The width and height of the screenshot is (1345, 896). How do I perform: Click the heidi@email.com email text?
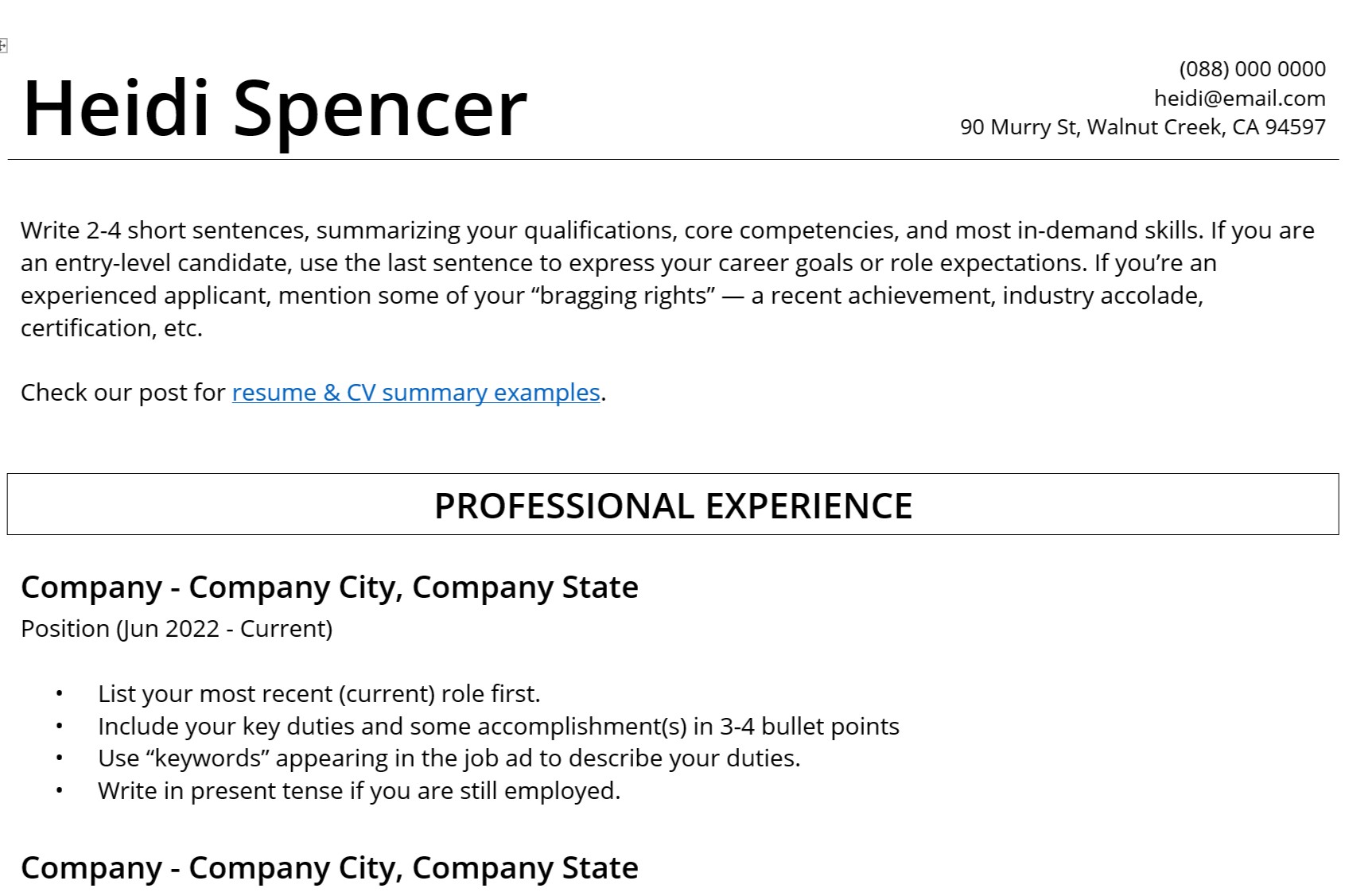(x=1239, y=99)
